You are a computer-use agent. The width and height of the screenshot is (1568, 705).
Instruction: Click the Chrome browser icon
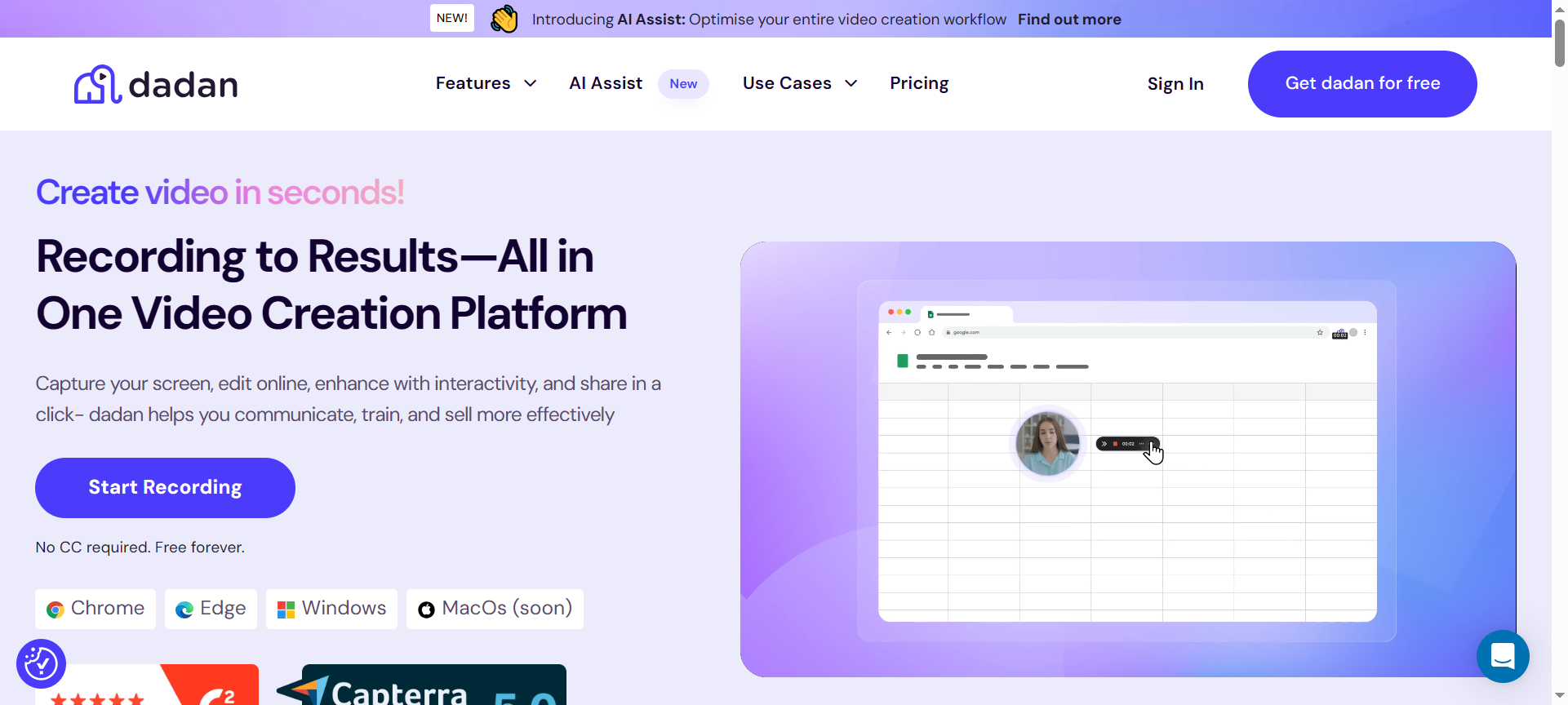point(56,610)
